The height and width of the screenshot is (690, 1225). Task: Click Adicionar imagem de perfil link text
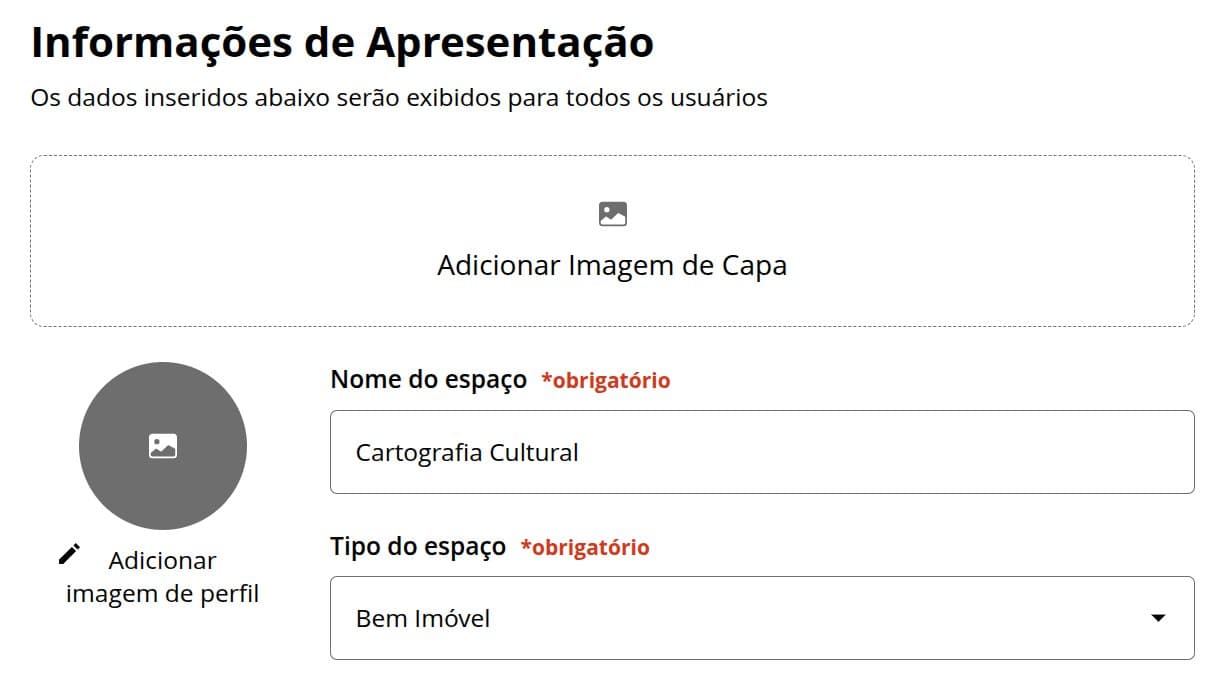point(162,577)
